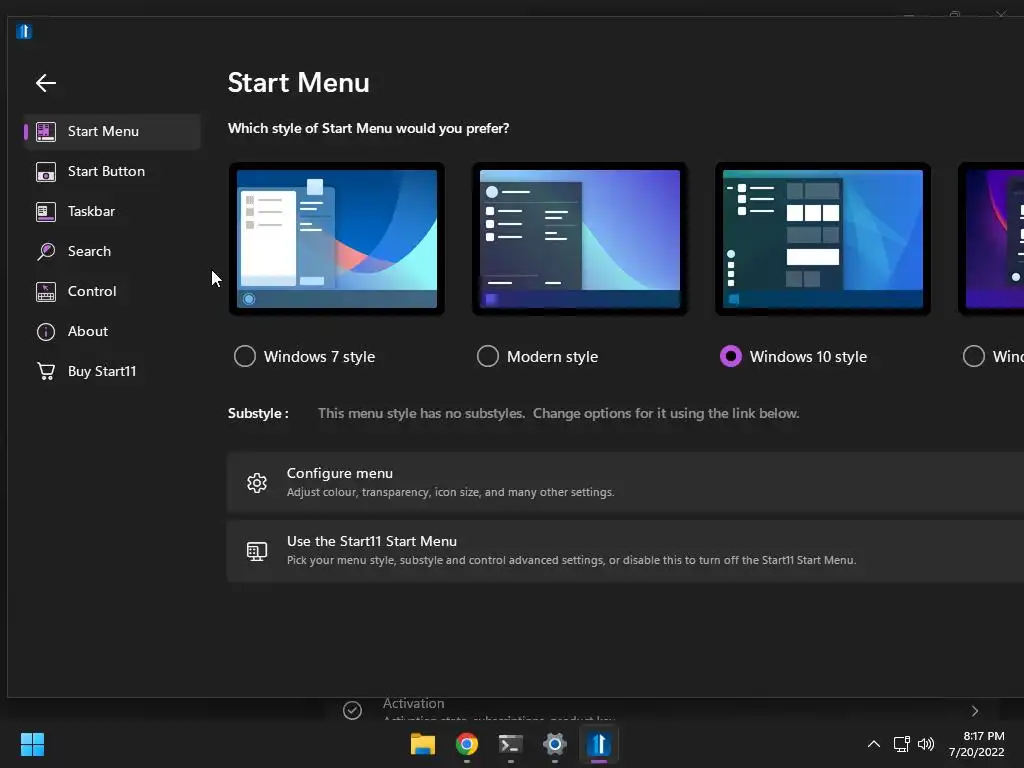This screenshot has width=1024, height=768.
Task: Click the Start11 taskbar icon
Action: [599, 744]
